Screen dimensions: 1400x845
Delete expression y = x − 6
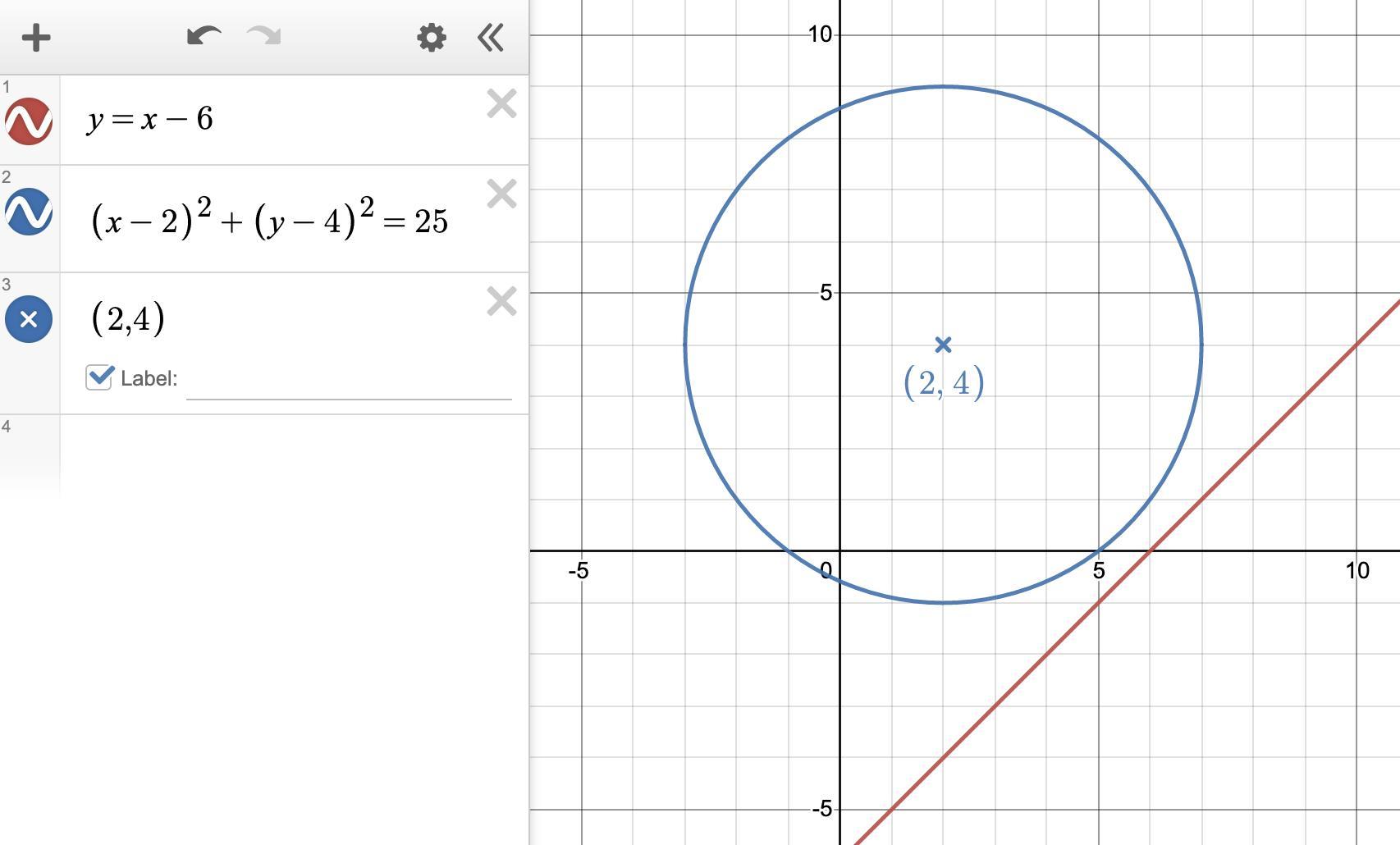[501, 104]
